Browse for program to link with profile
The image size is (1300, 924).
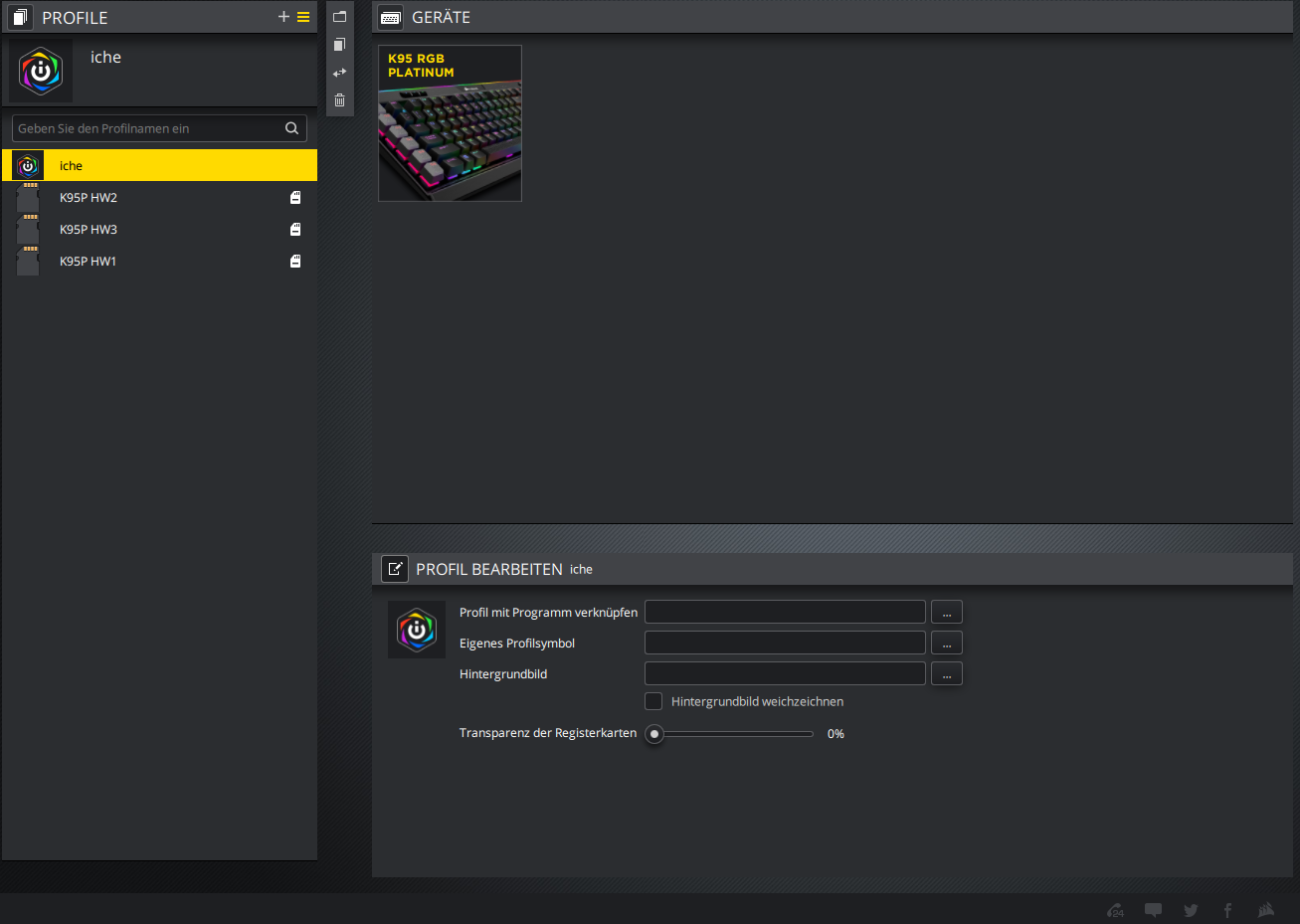click(947, 613)
